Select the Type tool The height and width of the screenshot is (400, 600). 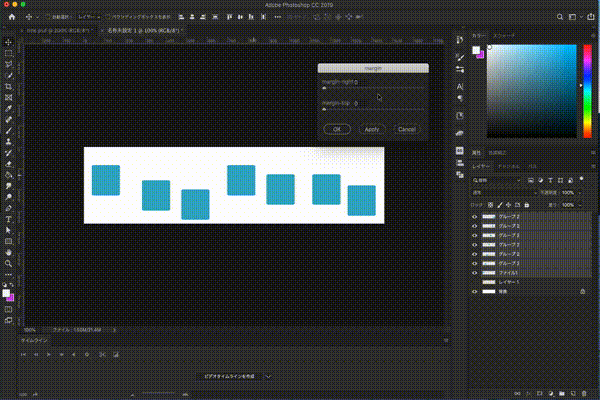8,218
